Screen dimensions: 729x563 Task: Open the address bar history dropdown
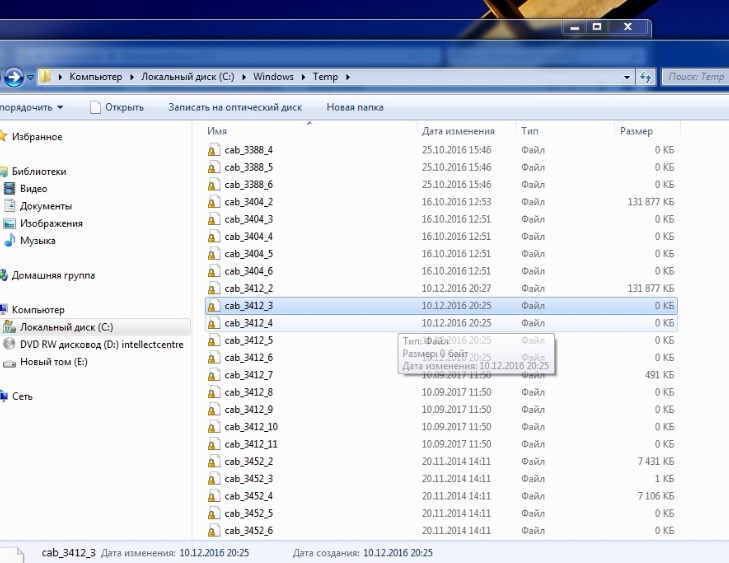(627, 77)
